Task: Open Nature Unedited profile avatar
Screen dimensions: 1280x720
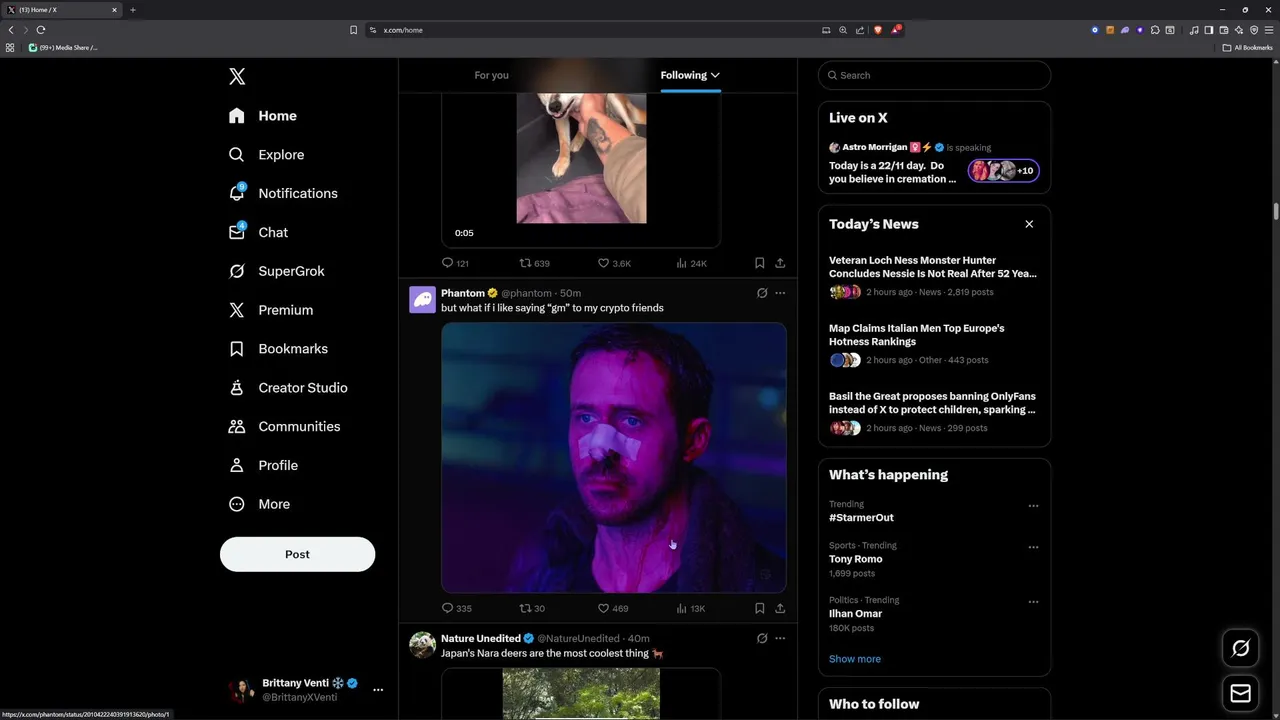Action: (422, 645)
